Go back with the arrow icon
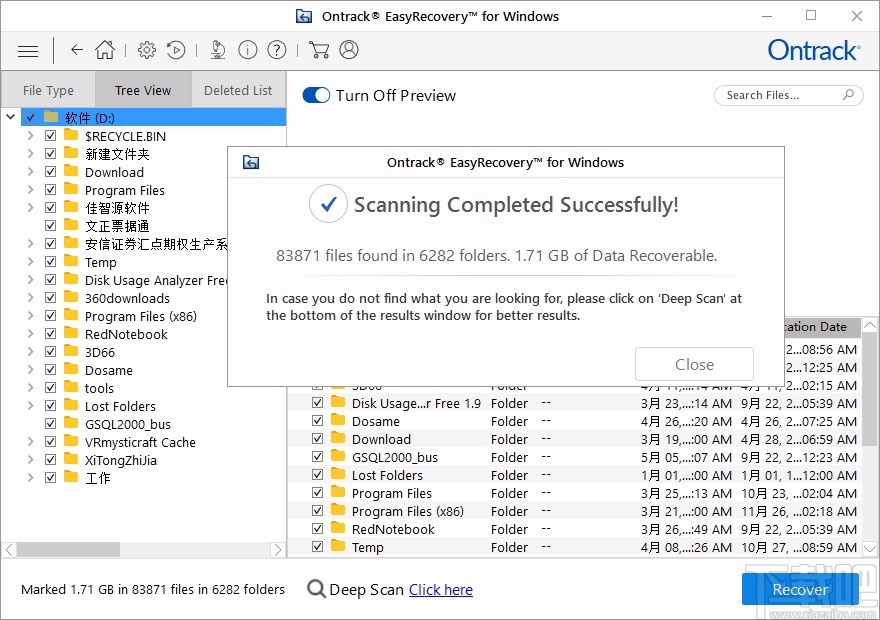The height and width of the screenshot is (620, 880). point(77,50)
